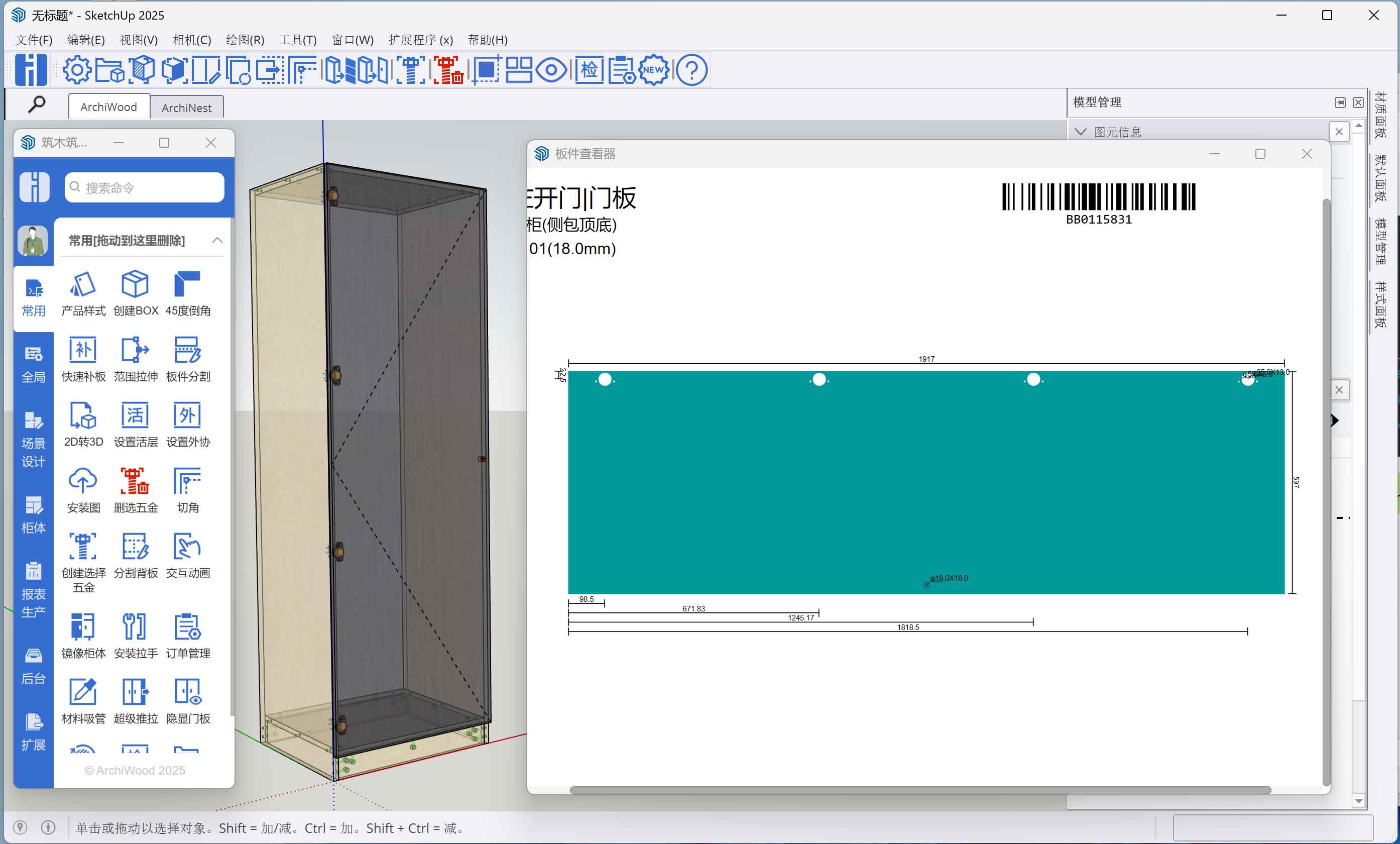Click the 创建BOX icon

[135, 285]
